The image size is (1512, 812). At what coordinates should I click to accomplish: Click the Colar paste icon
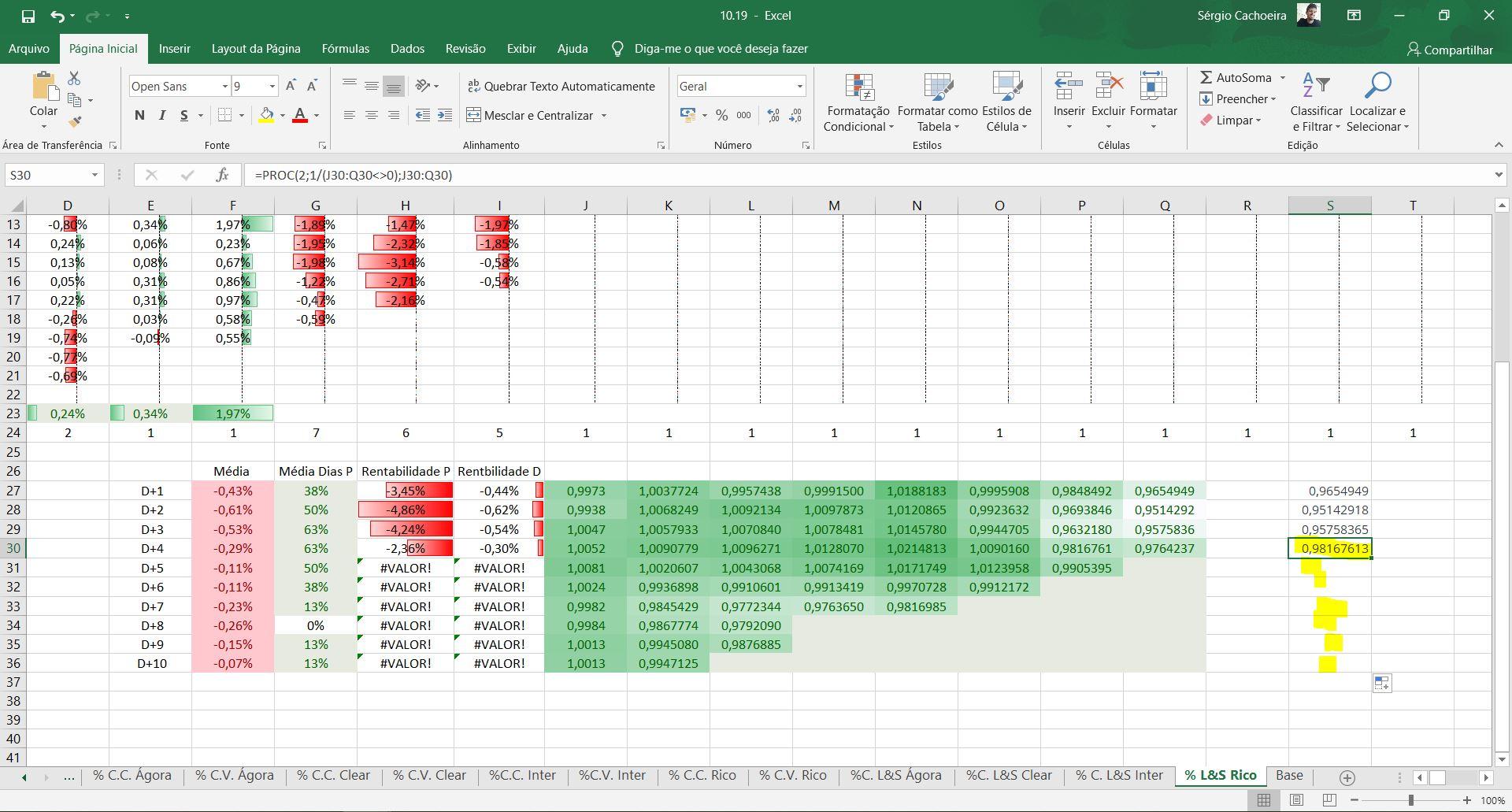point(43,87)
